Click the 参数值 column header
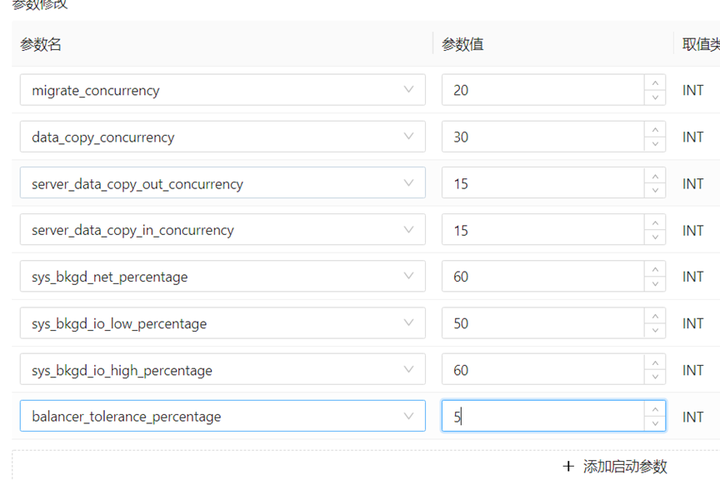This screenshot has width=720, height=480. coord(464,44)
